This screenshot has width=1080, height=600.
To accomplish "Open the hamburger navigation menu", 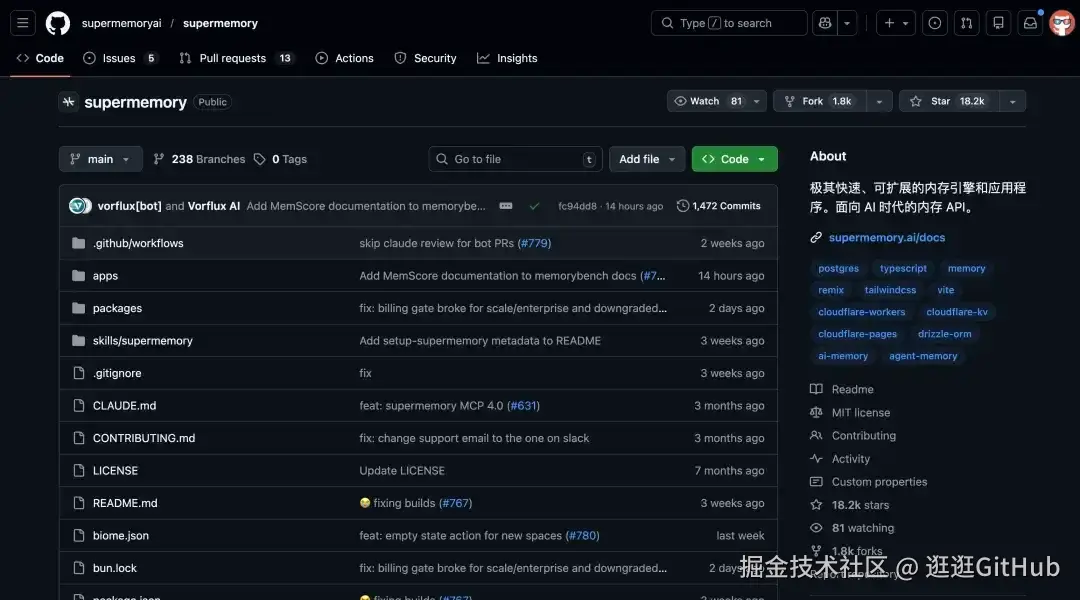I will click(23, 23).
